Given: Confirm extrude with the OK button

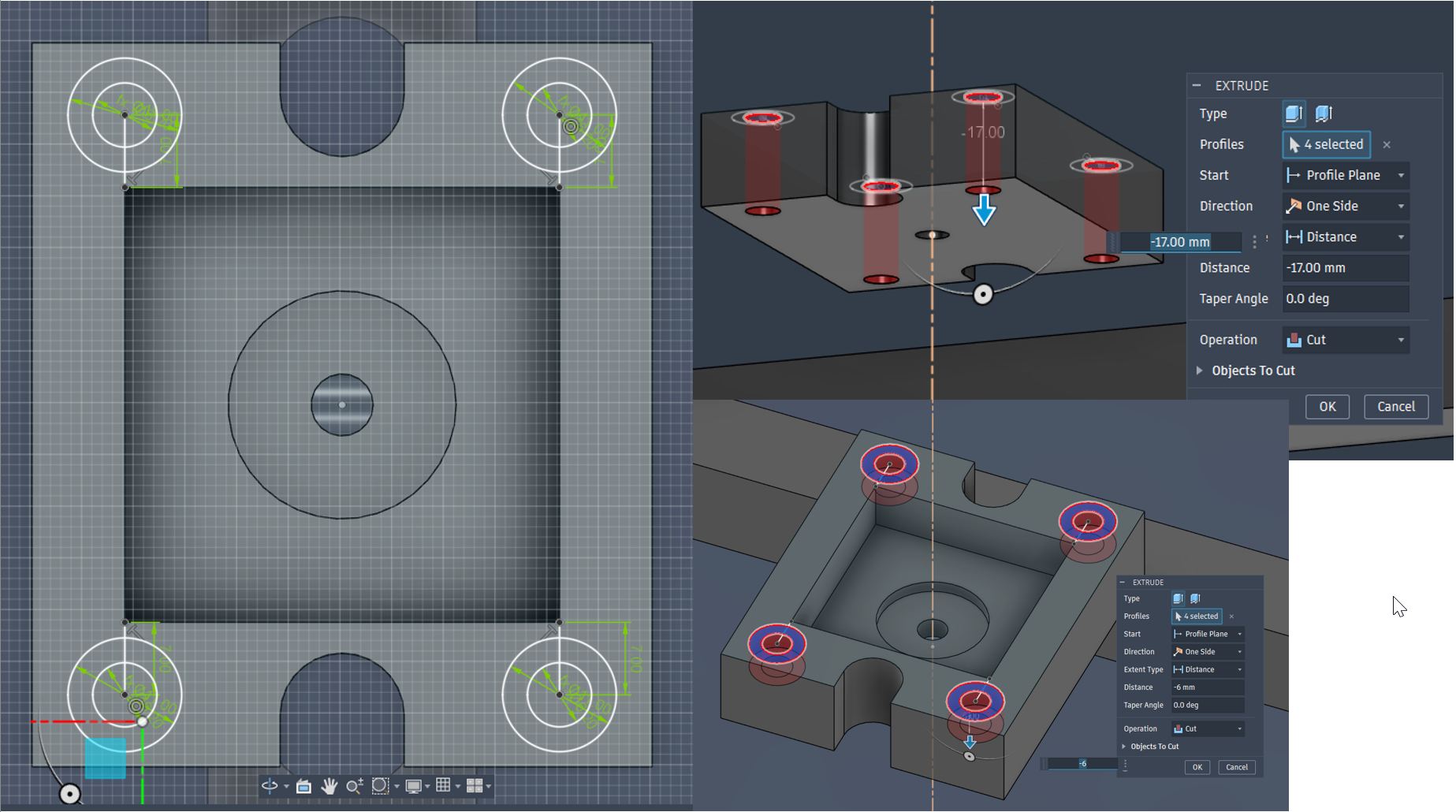Looking at the screenshot, I should pyautogui.click(x=1327, y=406).
